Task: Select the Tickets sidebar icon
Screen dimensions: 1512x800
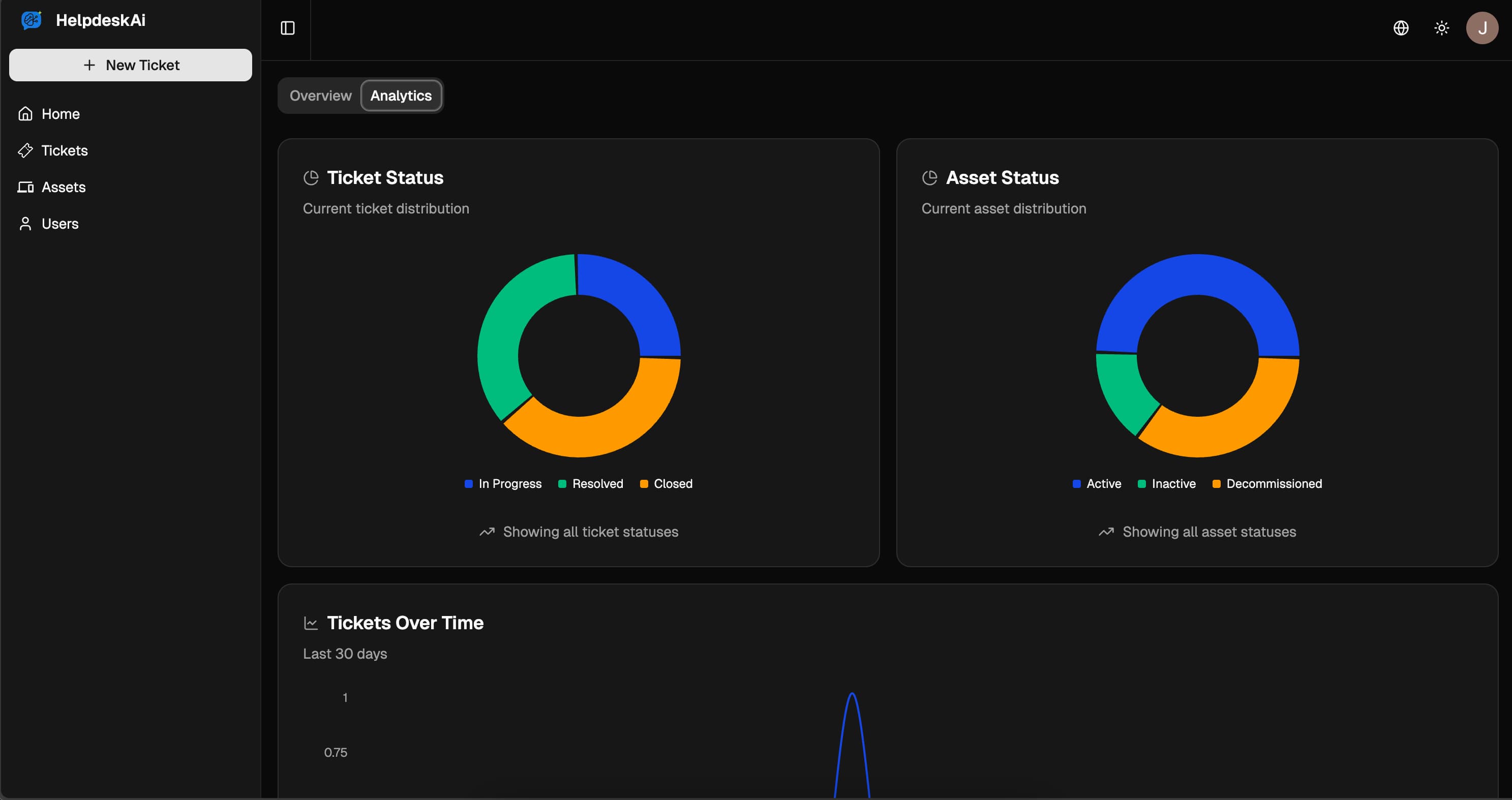Action: [25, 150]
